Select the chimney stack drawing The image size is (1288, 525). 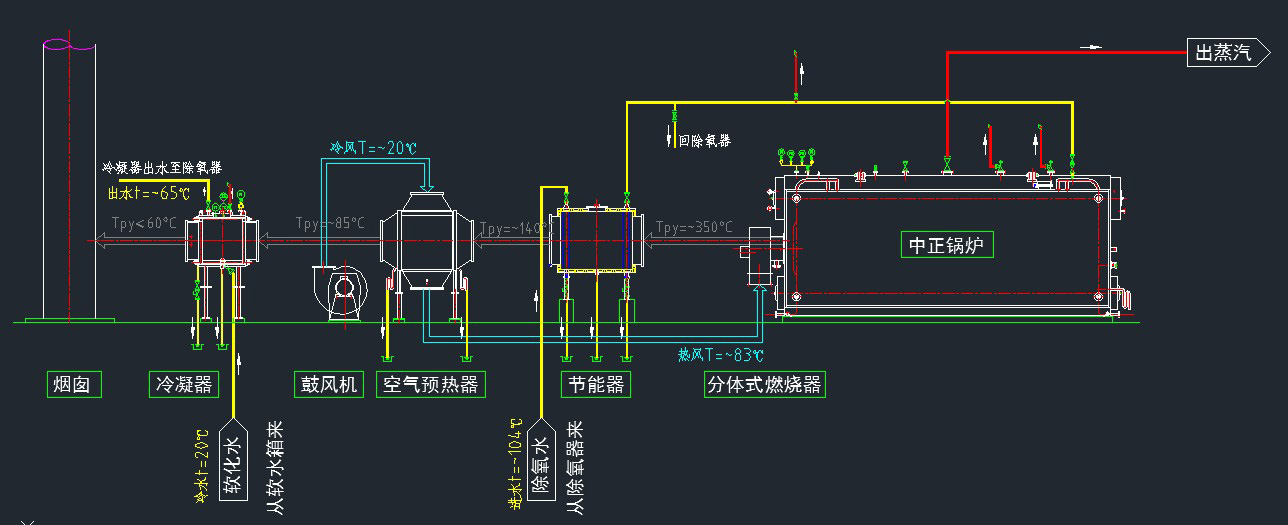pos(69,180)
